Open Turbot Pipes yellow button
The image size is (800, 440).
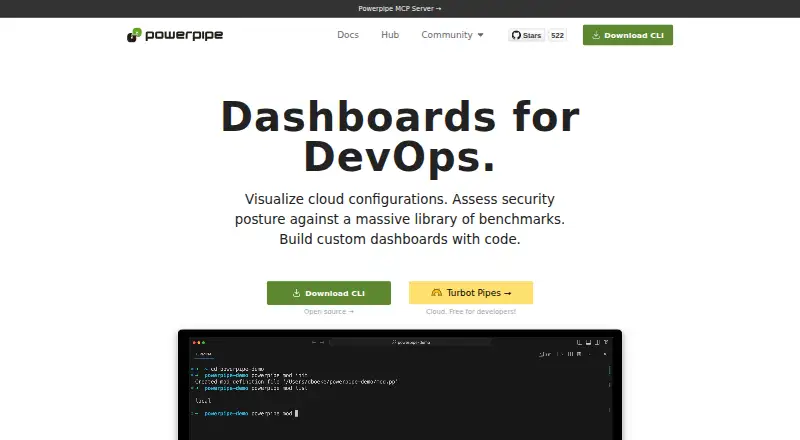[x=471, y=293]
